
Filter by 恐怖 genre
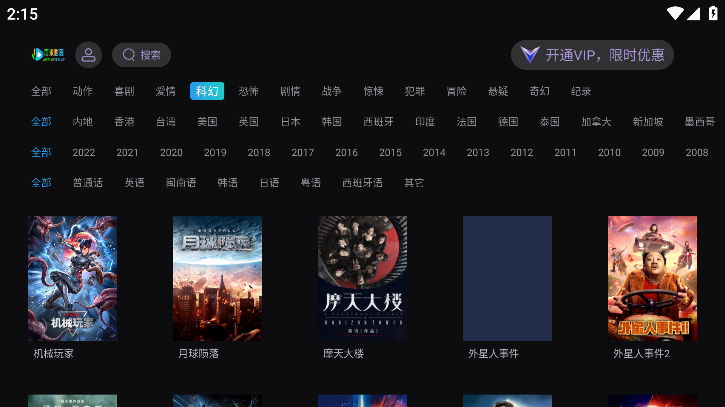pyautogui.click(x=249, y=91)
